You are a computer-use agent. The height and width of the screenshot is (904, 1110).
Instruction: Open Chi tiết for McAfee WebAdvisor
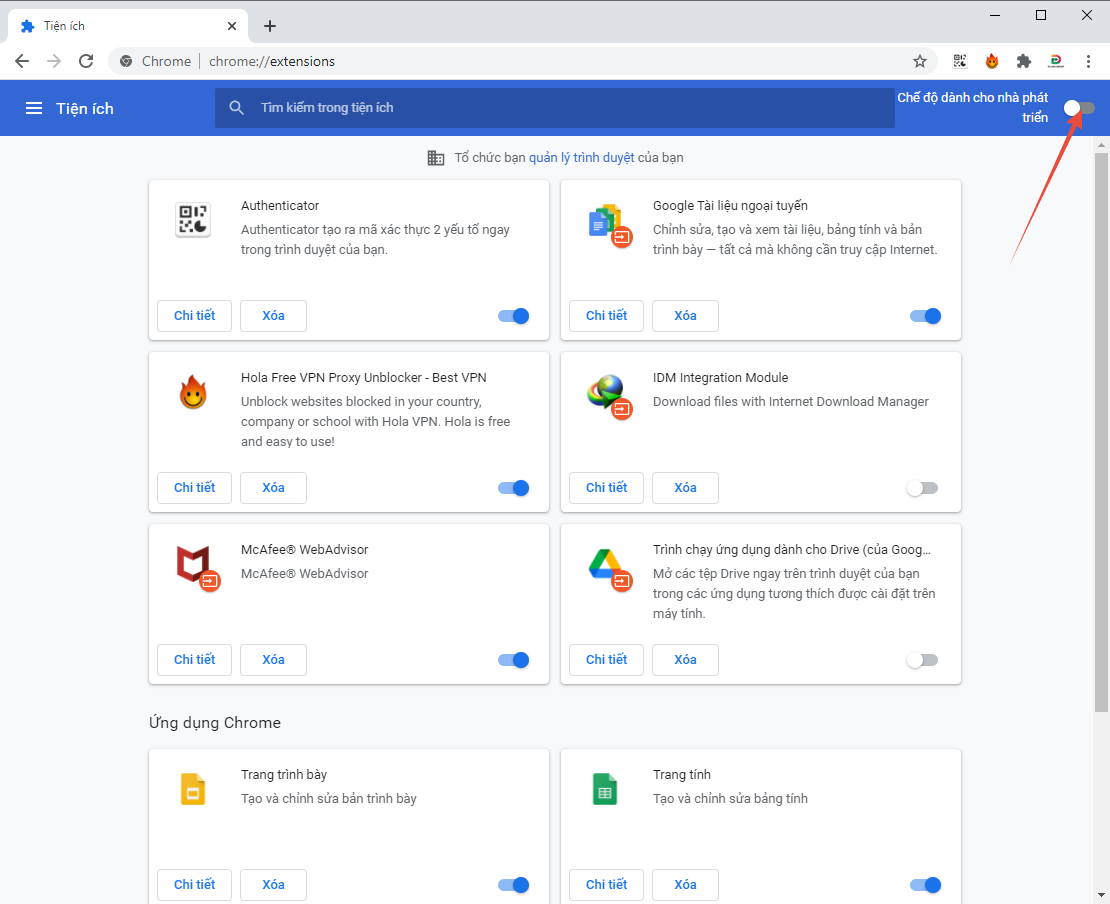[x=195, y=660]
